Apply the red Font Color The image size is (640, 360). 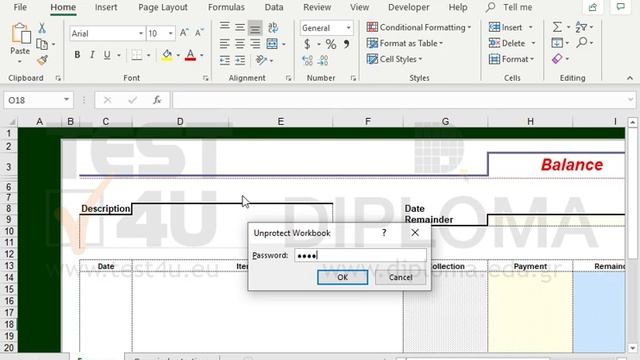[x=190, y=55]
